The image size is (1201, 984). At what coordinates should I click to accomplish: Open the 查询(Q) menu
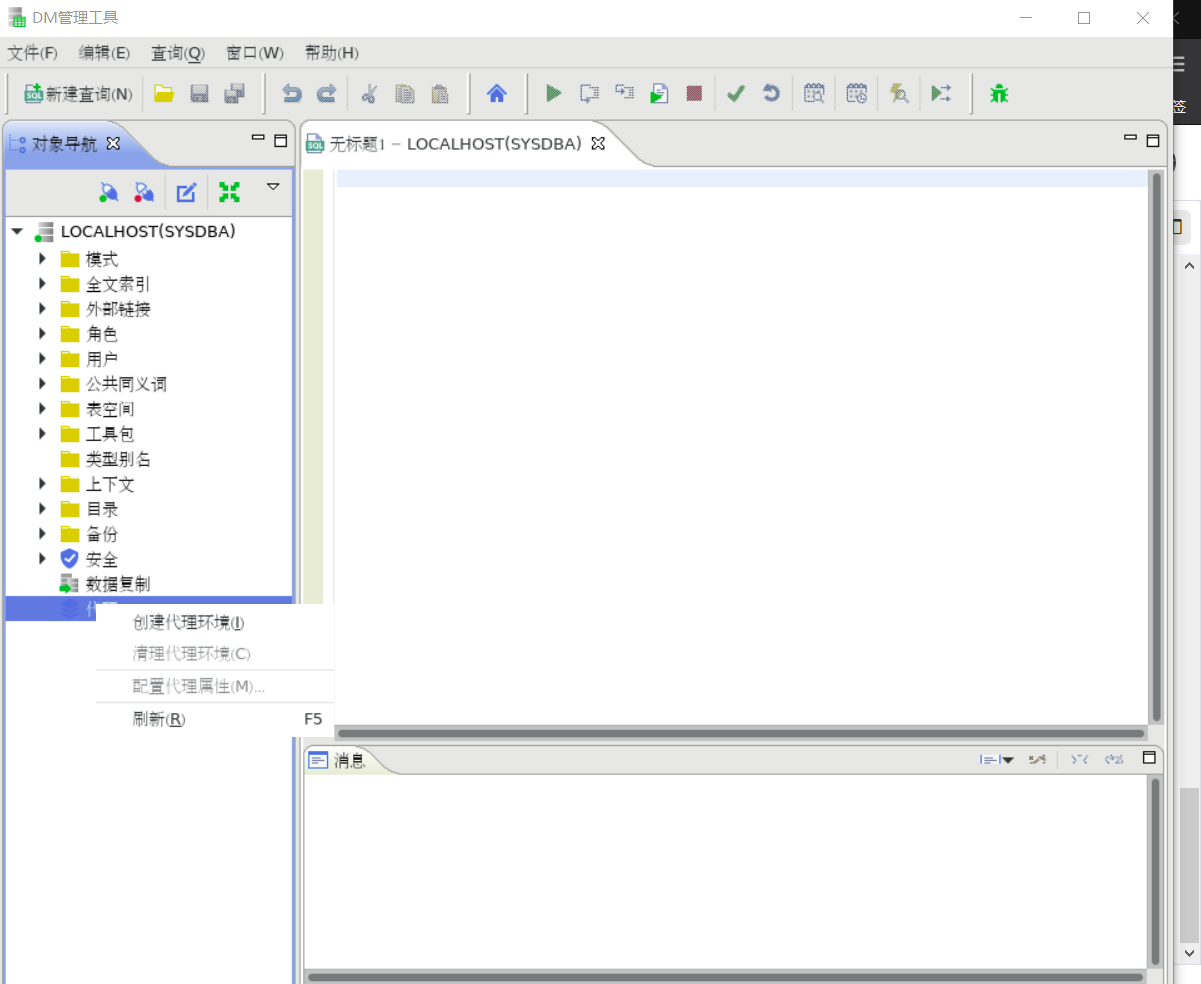coord(177,53)
